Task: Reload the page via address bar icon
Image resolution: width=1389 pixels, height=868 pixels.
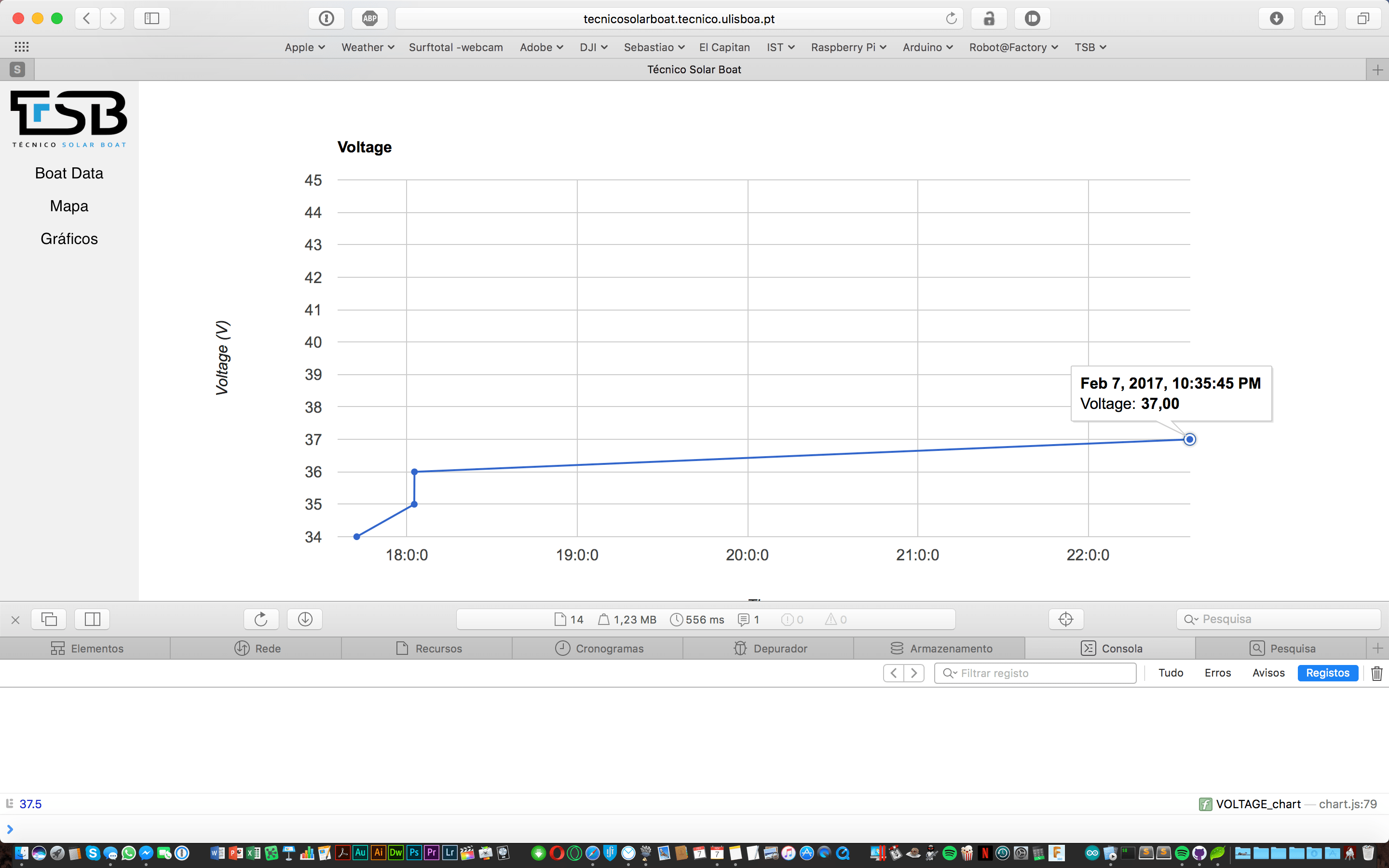Action: [951, 18]
